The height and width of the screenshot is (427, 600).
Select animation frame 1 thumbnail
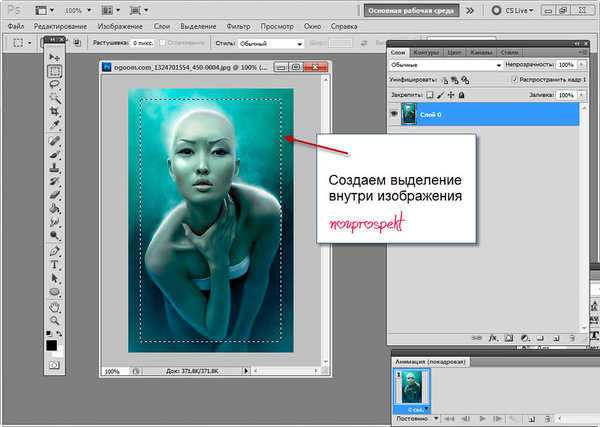click(x=412, y=387)
